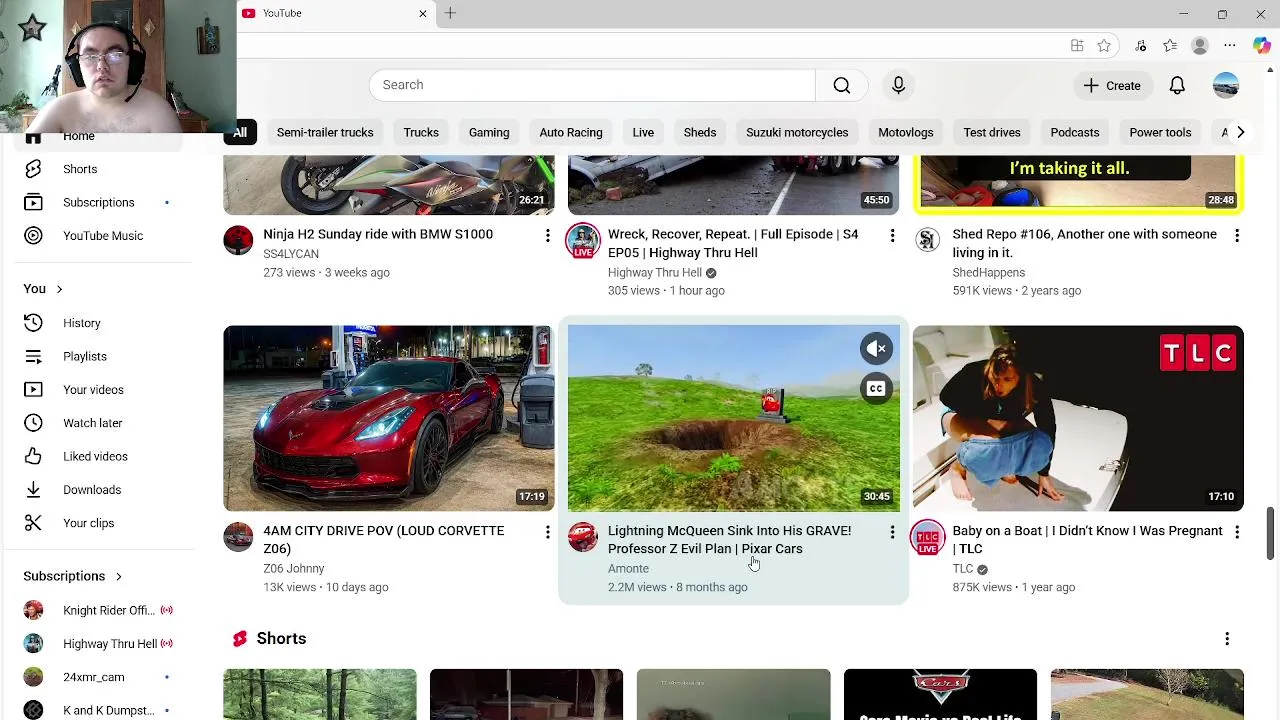Screen dimensions: 1280x720
Task: Toggle mute on Lightning McQueen preview
Action: coord(876,349)
